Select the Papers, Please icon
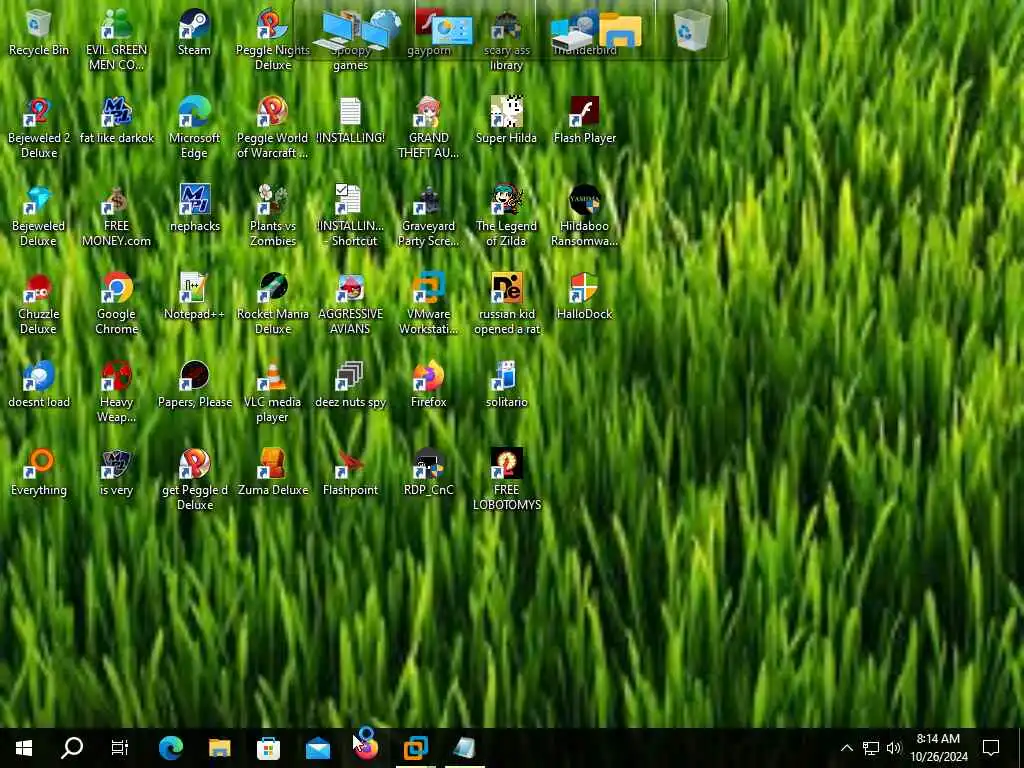1024x768 pixels. [x=194, y=385]
